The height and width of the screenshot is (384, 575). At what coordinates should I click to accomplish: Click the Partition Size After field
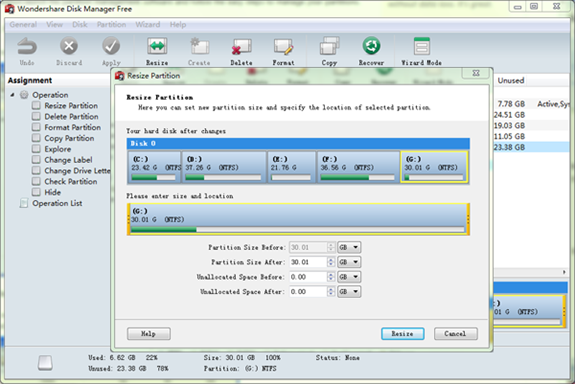click(x=308, y=262)
